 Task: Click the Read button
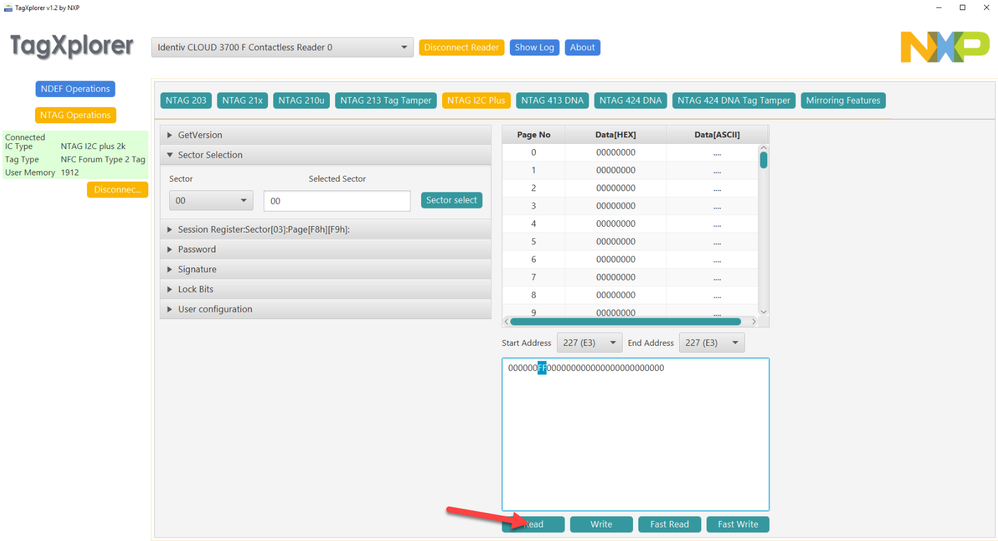(533, 524)
